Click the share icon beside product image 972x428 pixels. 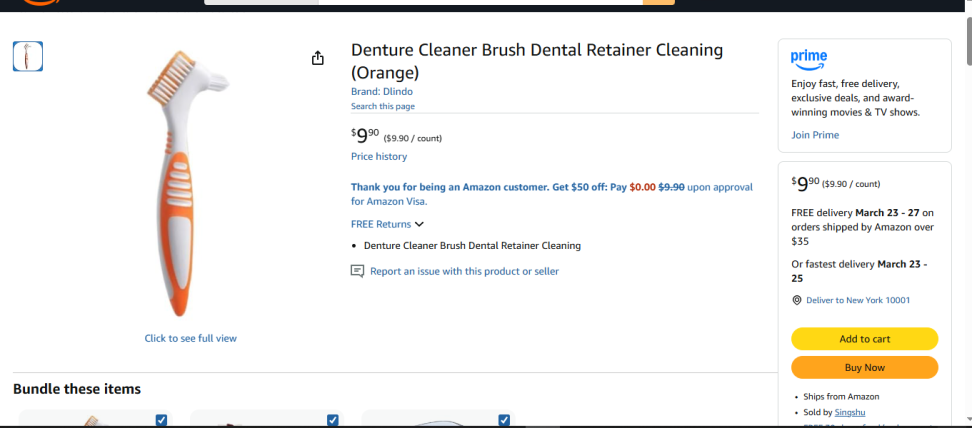pos(318,58)
